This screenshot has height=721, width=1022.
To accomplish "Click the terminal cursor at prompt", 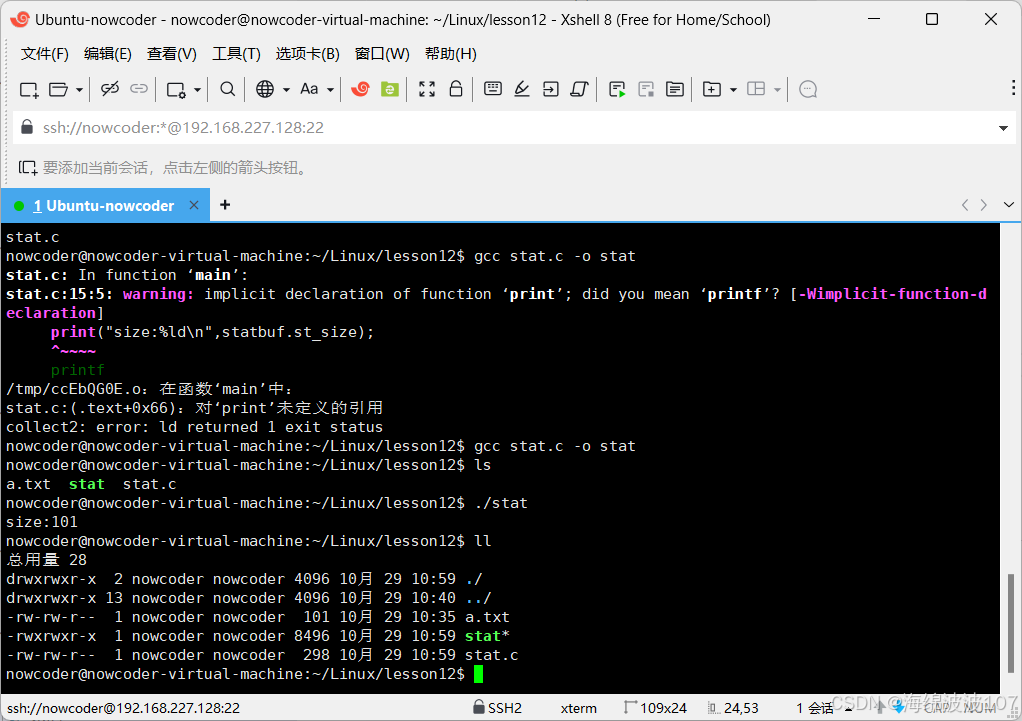I will tap(478, 673).
